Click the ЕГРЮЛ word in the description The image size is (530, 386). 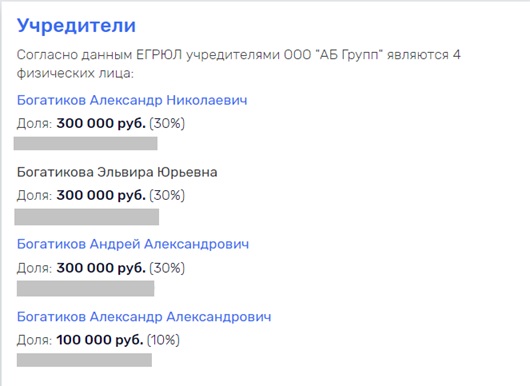pos(159,55)
